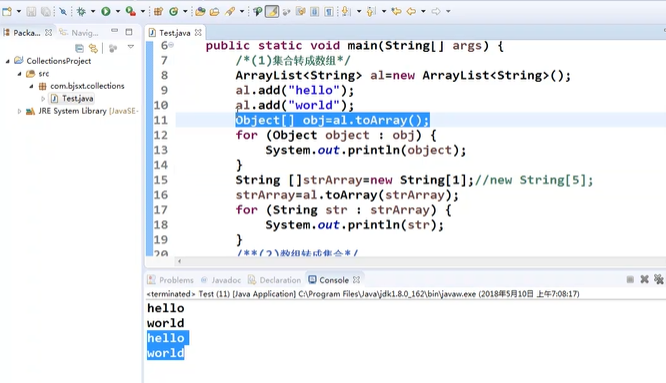
Task: Click the green Run button
Action: coord(106,11)
